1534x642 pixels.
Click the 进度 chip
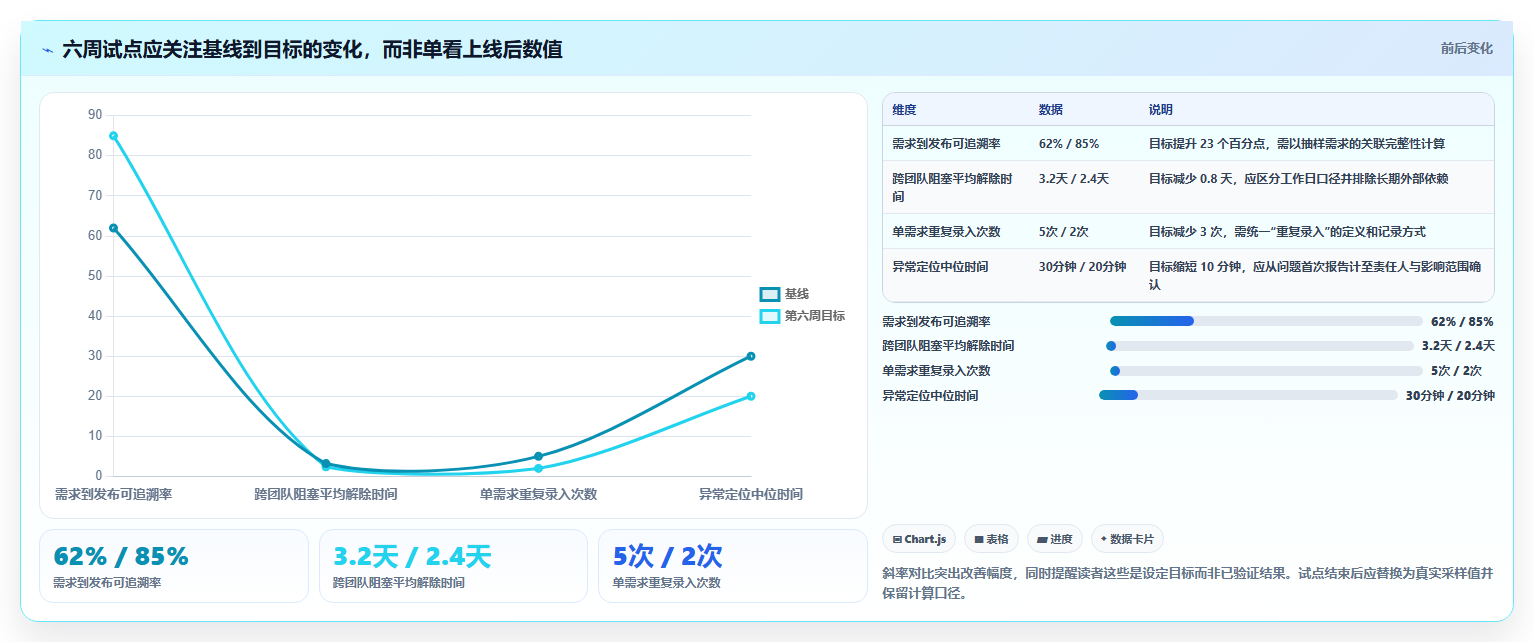click(1055, 539)
